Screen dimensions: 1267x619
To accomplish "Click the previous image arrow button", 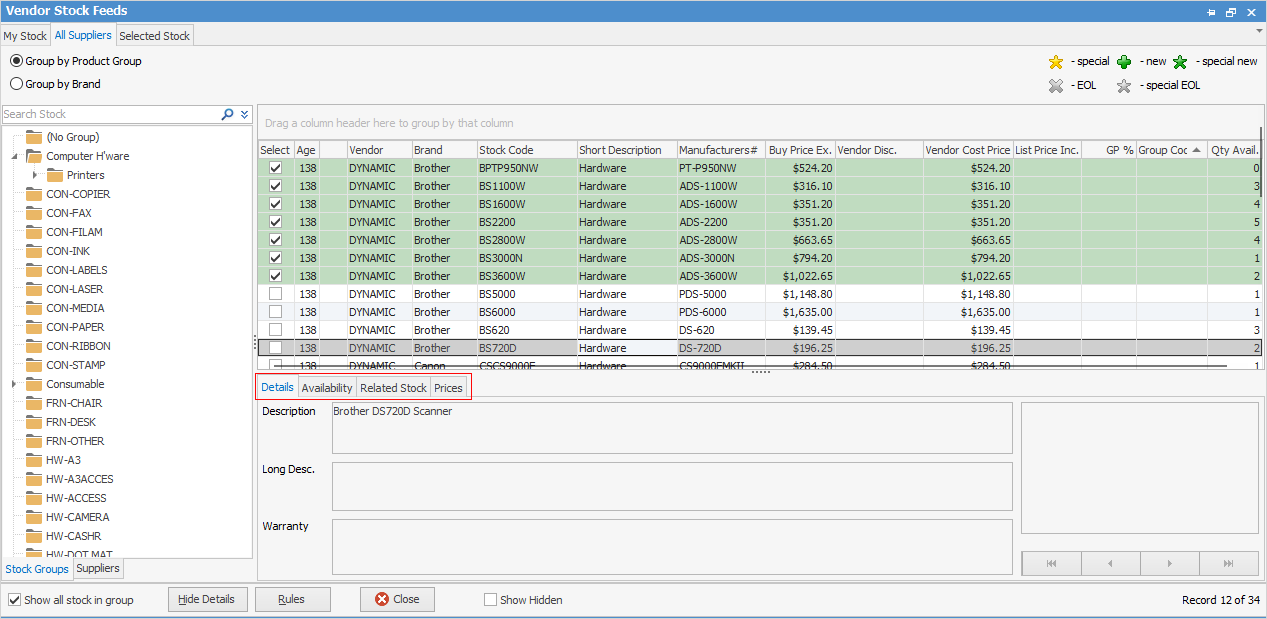I will pos(1110,564).
